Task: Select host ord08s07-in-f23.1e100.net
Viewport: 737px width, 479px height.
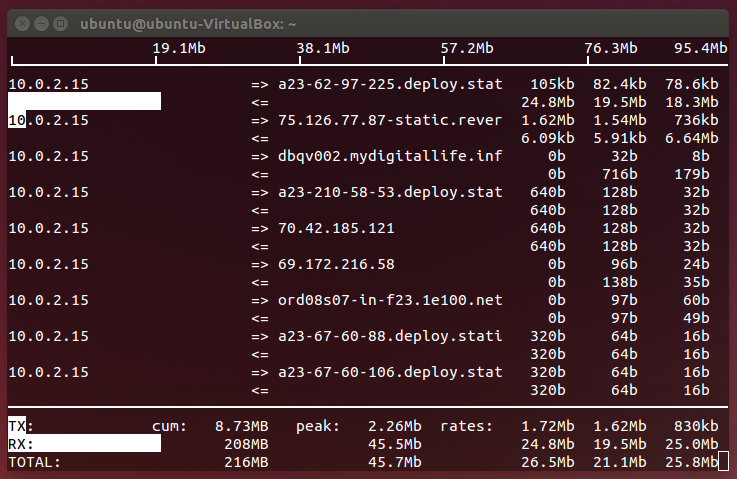Action: 390,300
